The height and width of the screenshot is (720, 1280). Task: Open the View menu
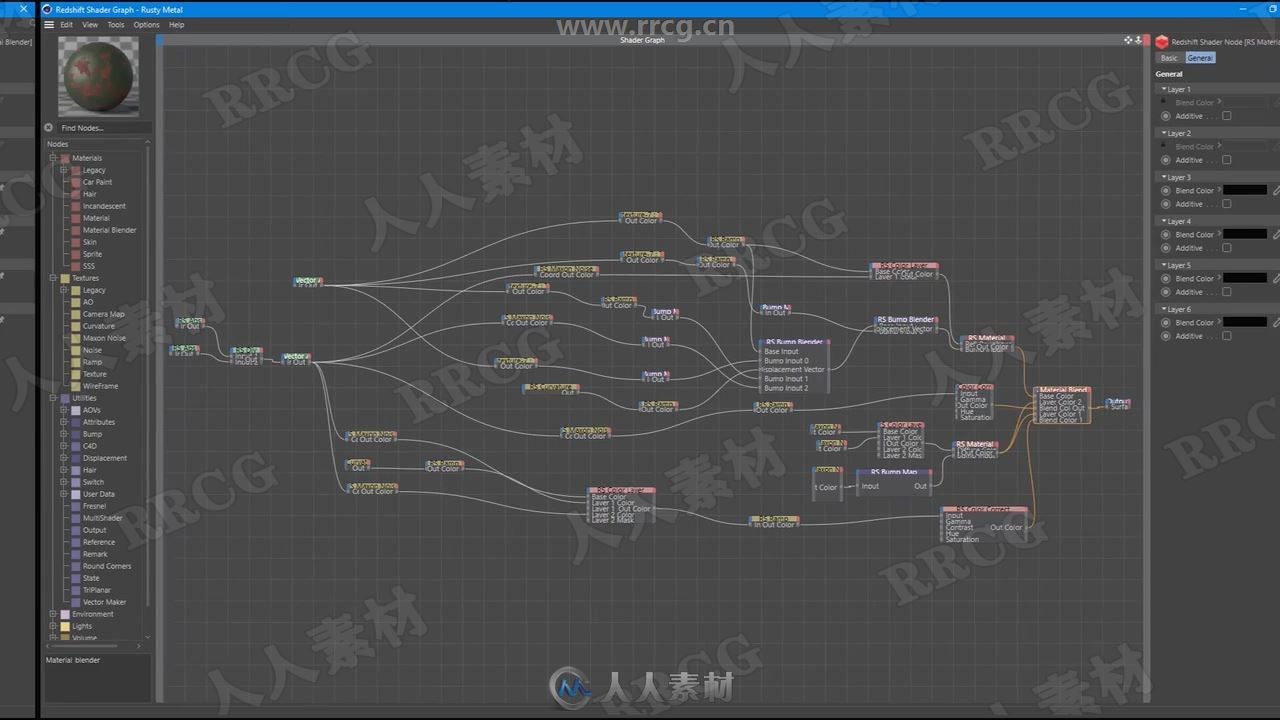coord(90,24)
